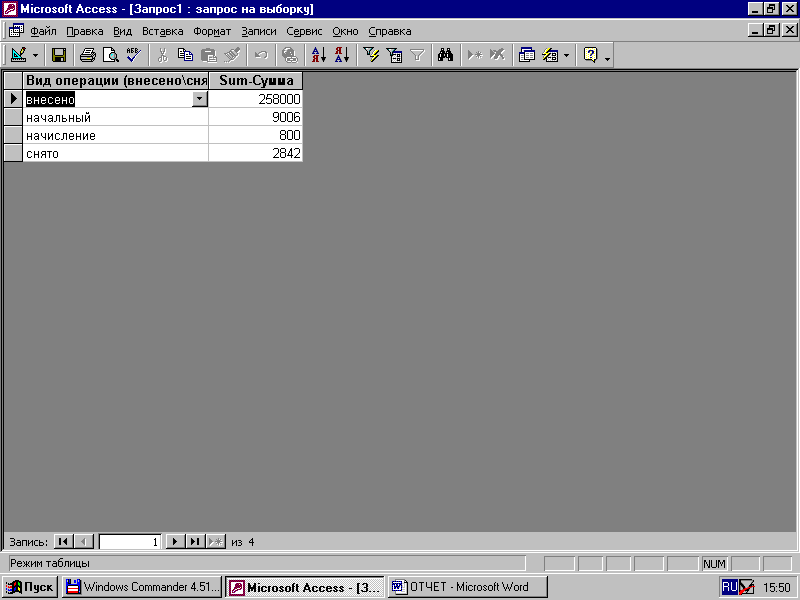Open the Правка menu
800x600 pixels.
(85, 31)
